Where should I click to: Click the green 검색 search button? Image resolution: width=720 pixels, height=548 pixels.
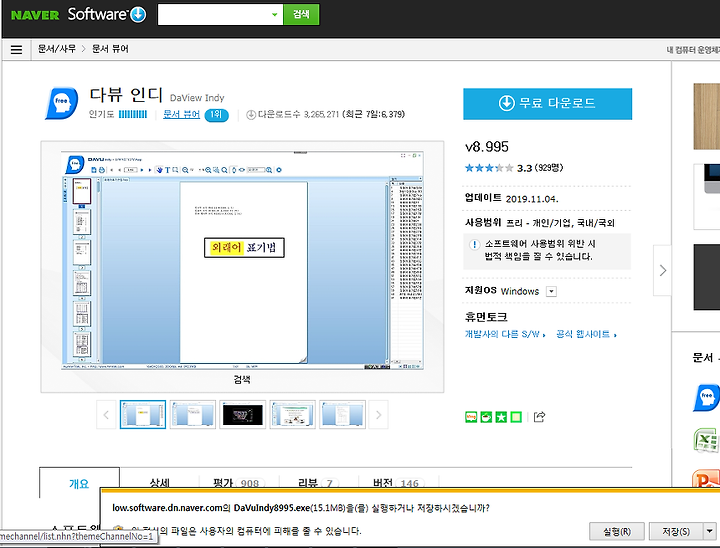[301, 15]
